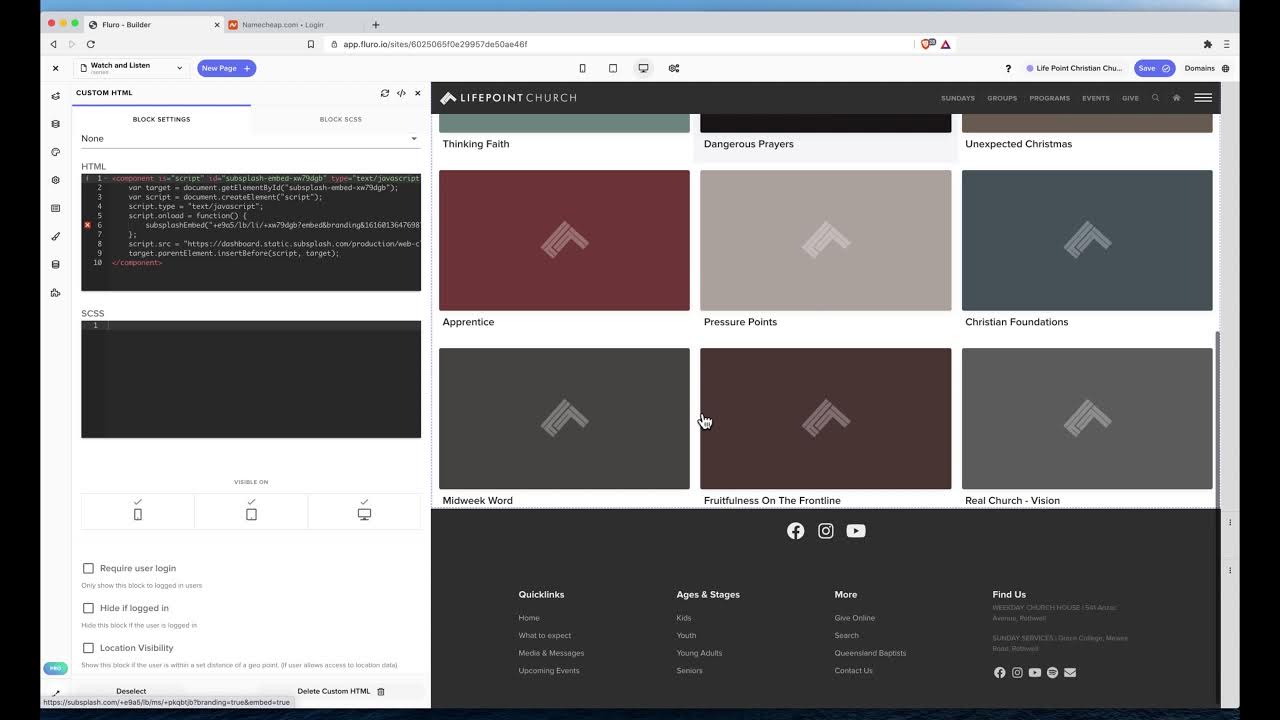Open the Apprentice series thumbnail
This screenshot has width=1280, height=720.
coord(564,240)
